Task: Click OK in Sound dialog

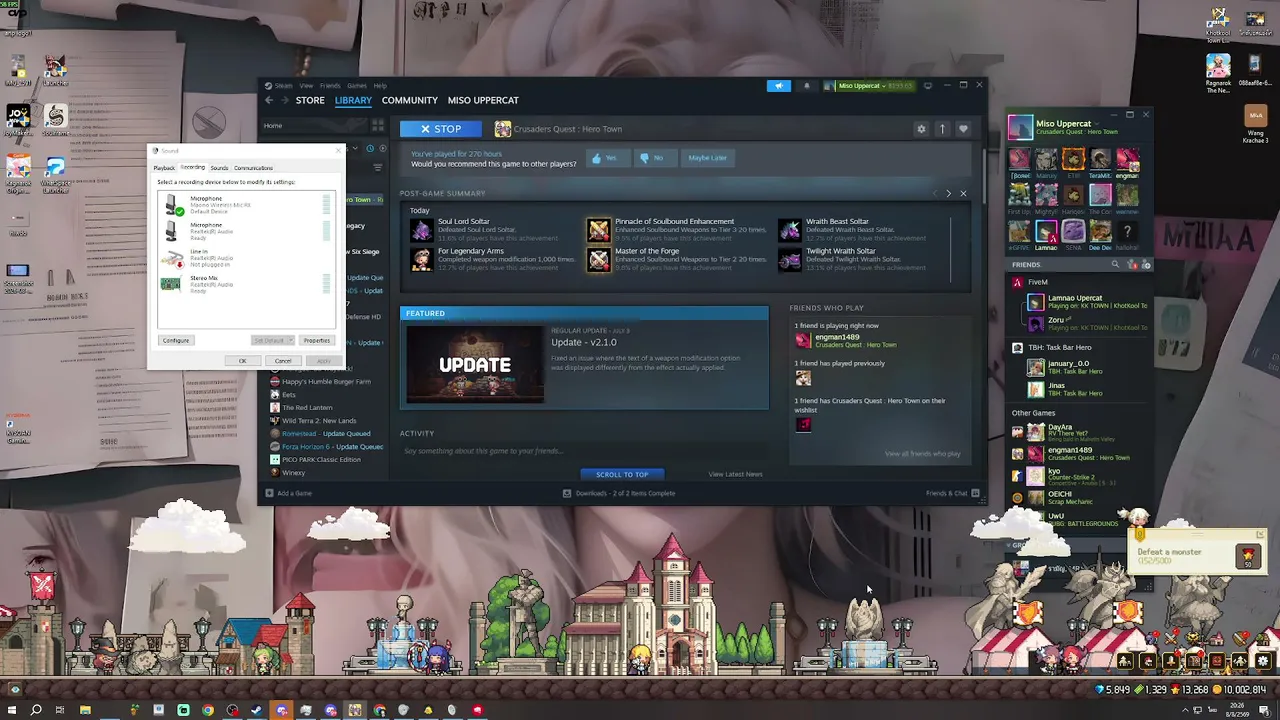Action: tap(242, 361)
